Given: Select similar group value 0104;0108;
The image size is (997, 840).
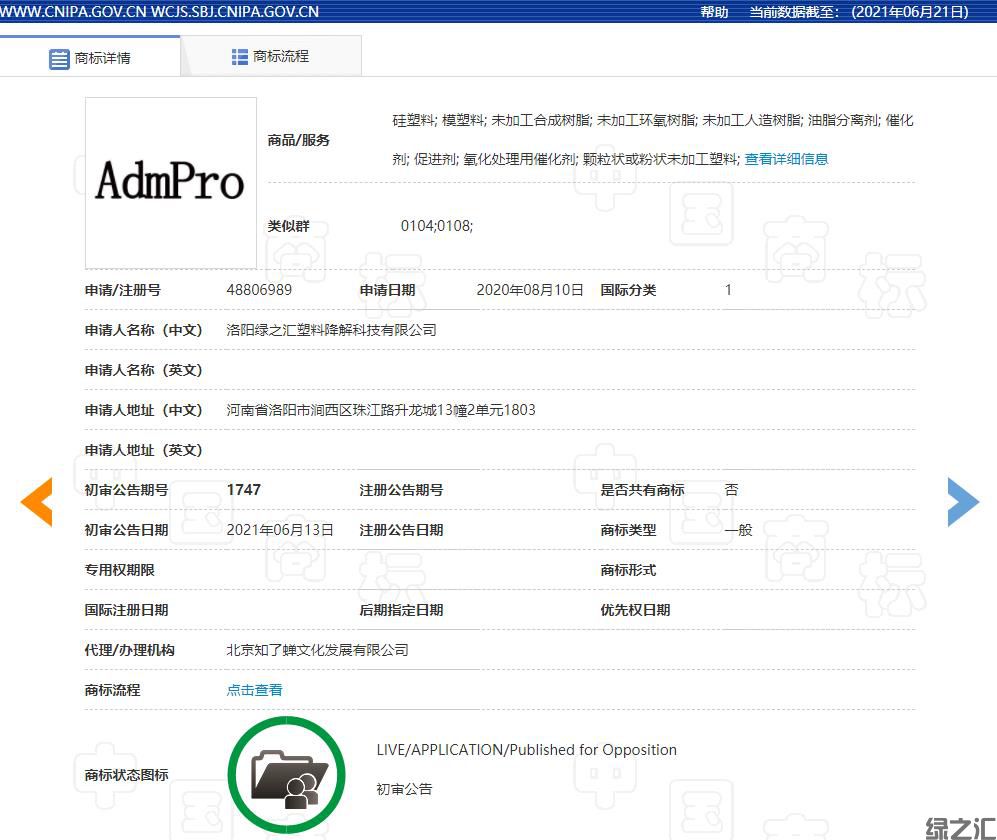Looking at the screenshot, I should pyautogui.click(x=437, y=226).
